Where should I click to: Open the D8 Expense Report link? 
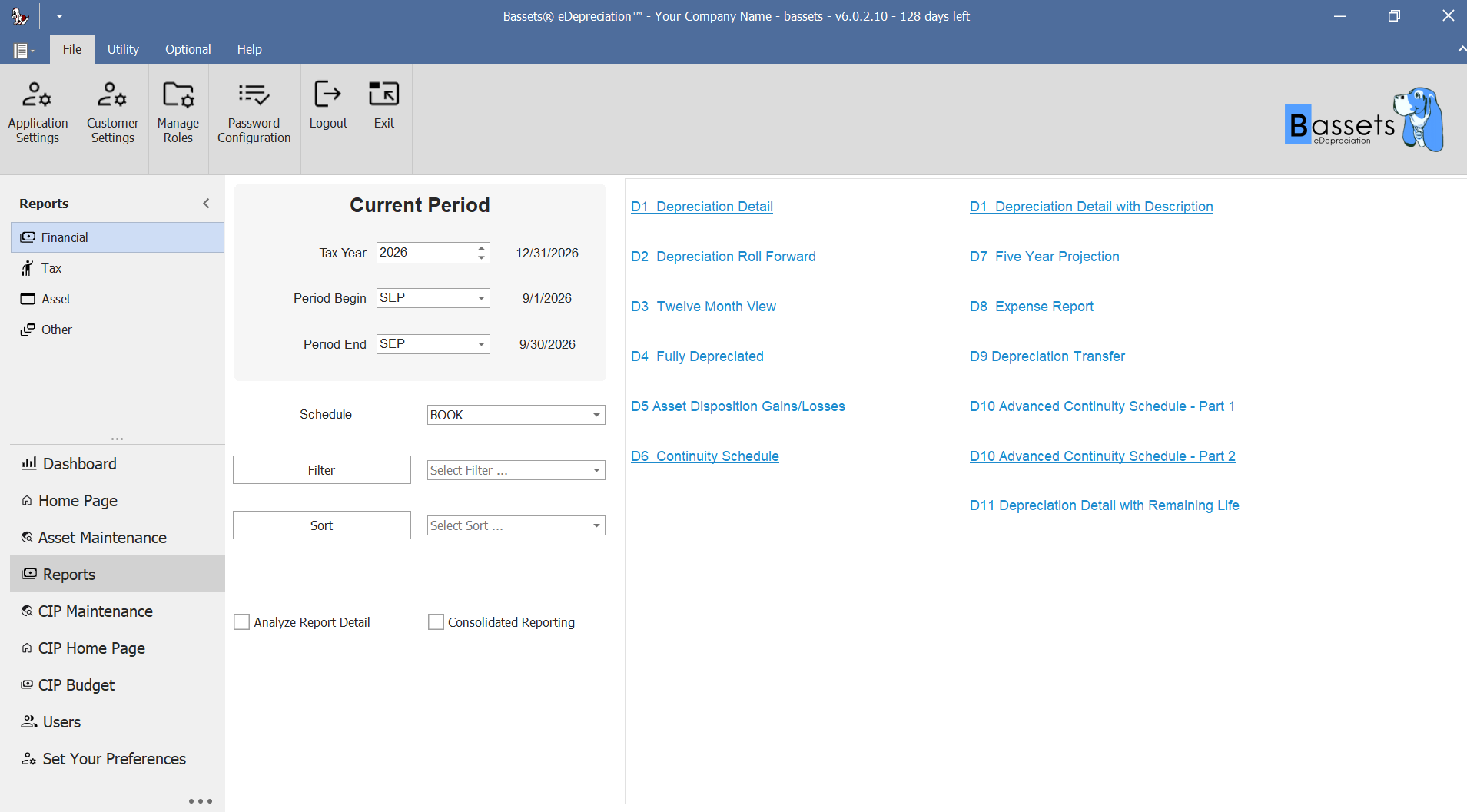1031,307
